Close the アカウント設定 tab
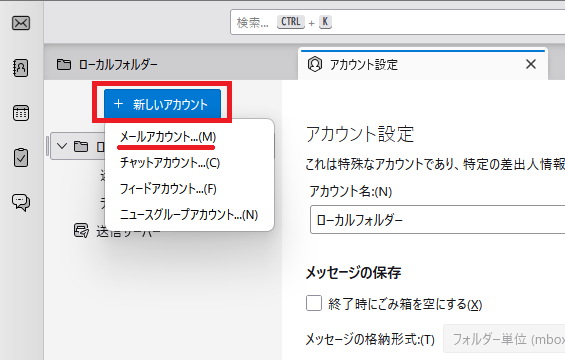Viewport: 565px width, 360px height. (531, 65)
